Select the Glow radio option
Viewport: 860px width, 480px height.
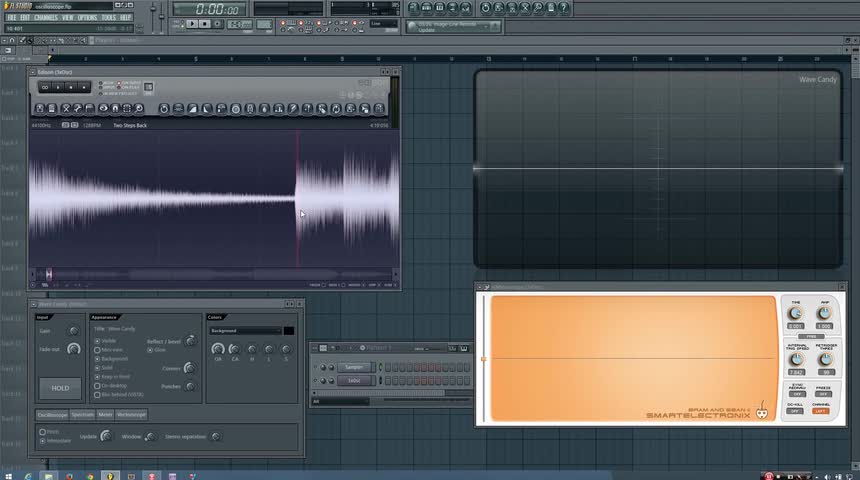click(150, 350)
